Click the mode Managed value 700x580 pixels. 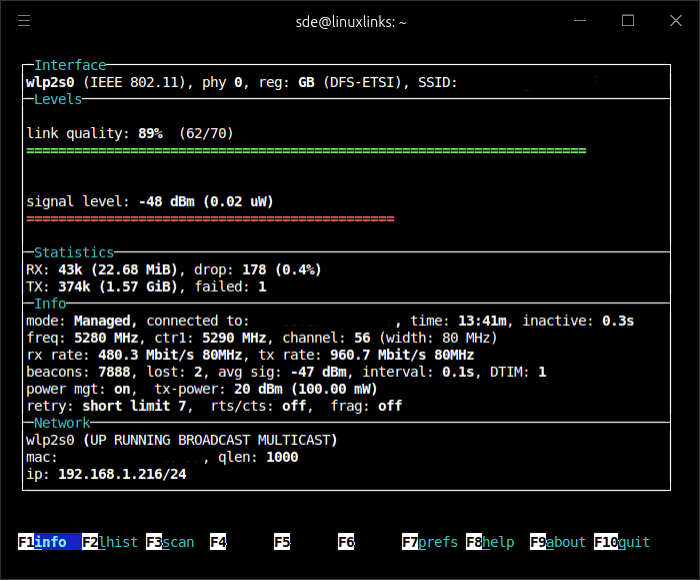point(102,321)
